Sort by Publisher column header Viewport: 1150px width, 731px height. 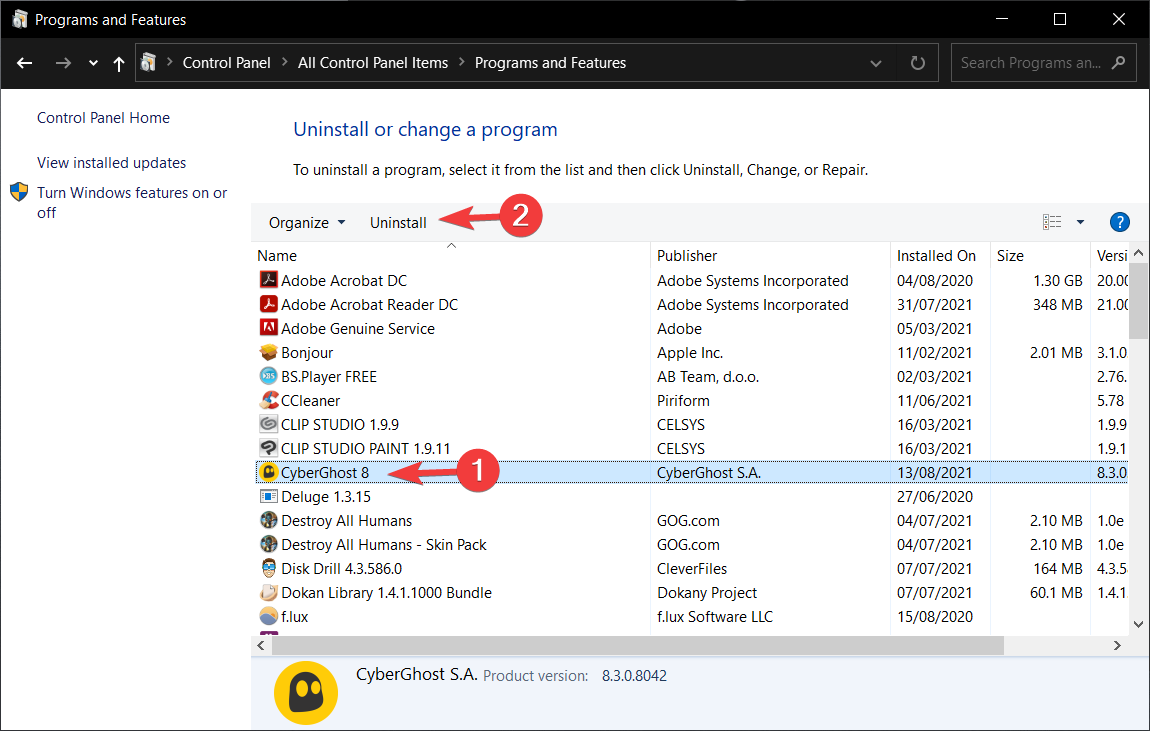click(x=686, y=256)
